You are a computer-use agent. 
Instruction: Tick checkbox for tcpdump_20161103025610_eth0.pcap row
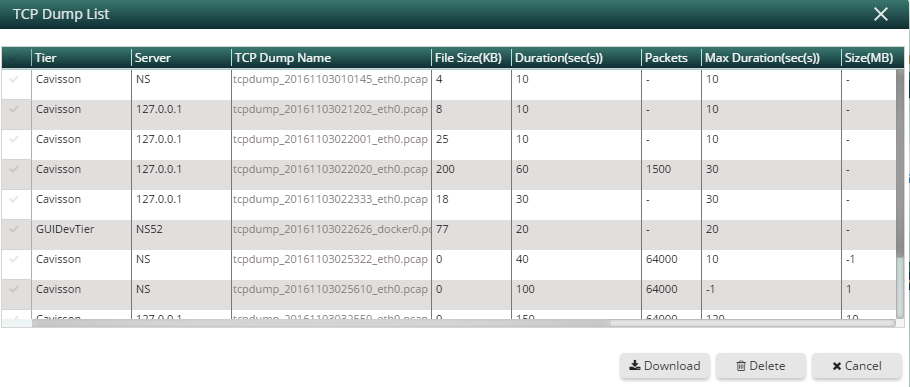[15, 289]
